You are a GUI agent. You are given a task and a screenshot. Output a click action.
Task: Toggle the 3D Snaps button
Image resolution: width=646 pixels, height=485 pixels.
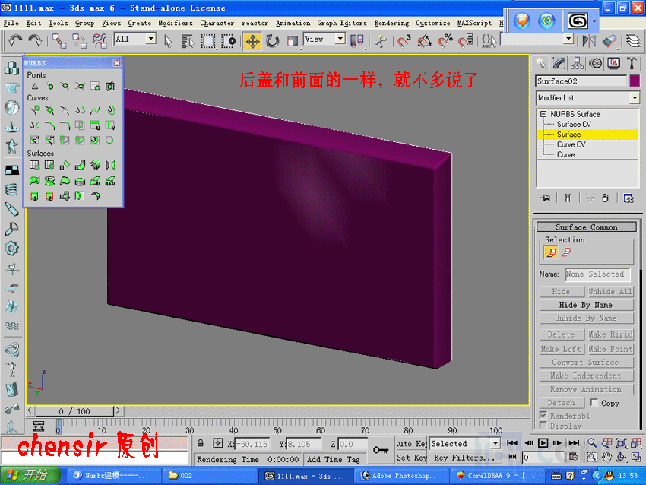(404, 41)
